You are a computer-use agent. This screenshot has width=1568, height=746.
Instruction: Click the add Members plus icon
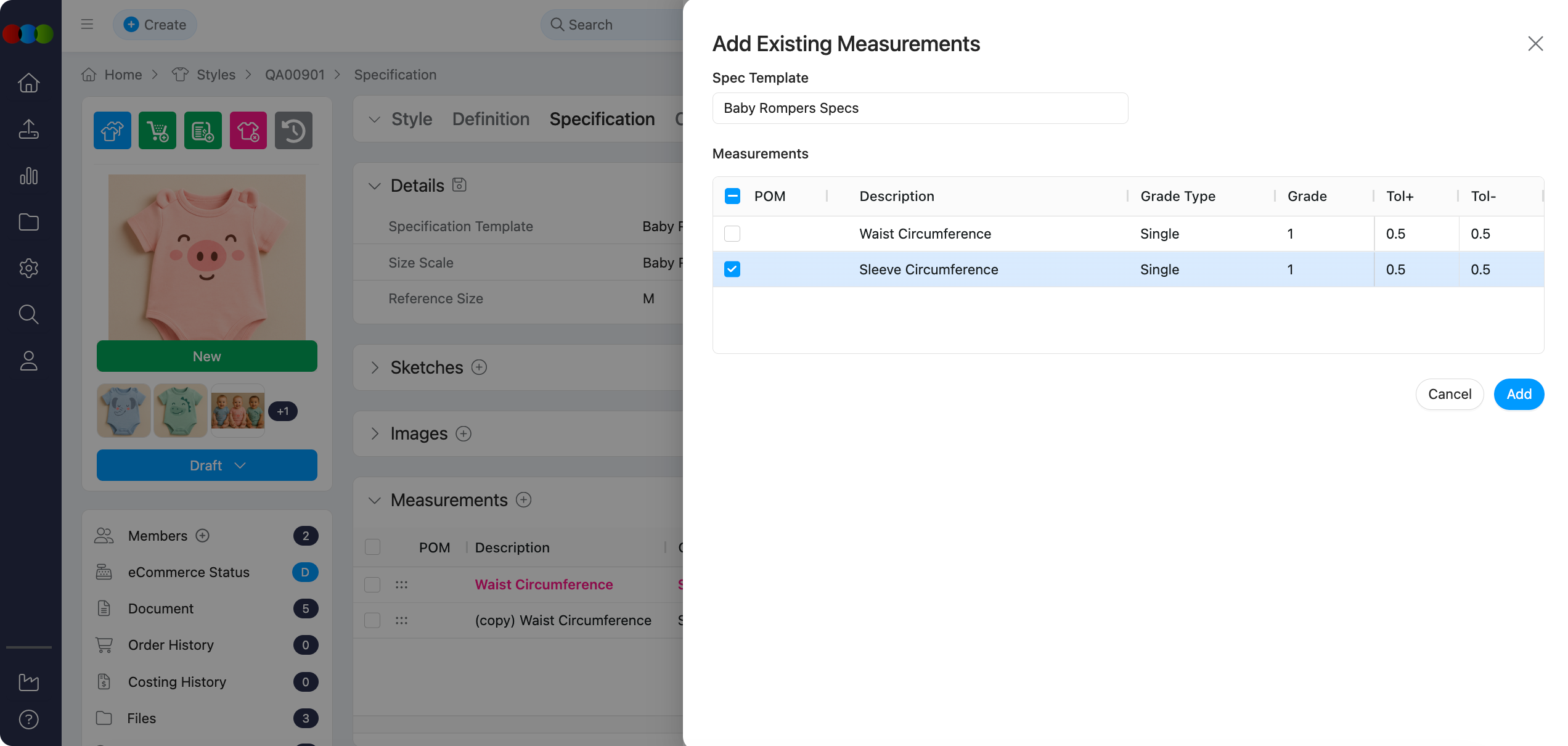tap(203, 536)
